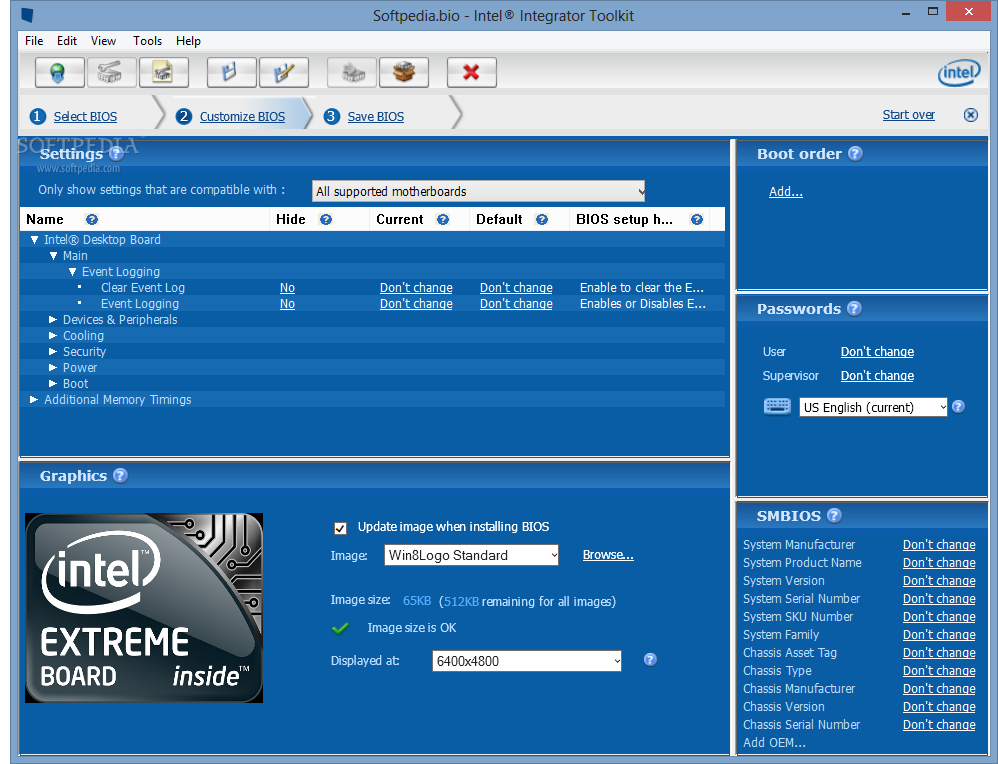The width and height of the screenshot is (998, 764).
Task: Open help icon beside Settings heading
Action: tap(116, 153)
